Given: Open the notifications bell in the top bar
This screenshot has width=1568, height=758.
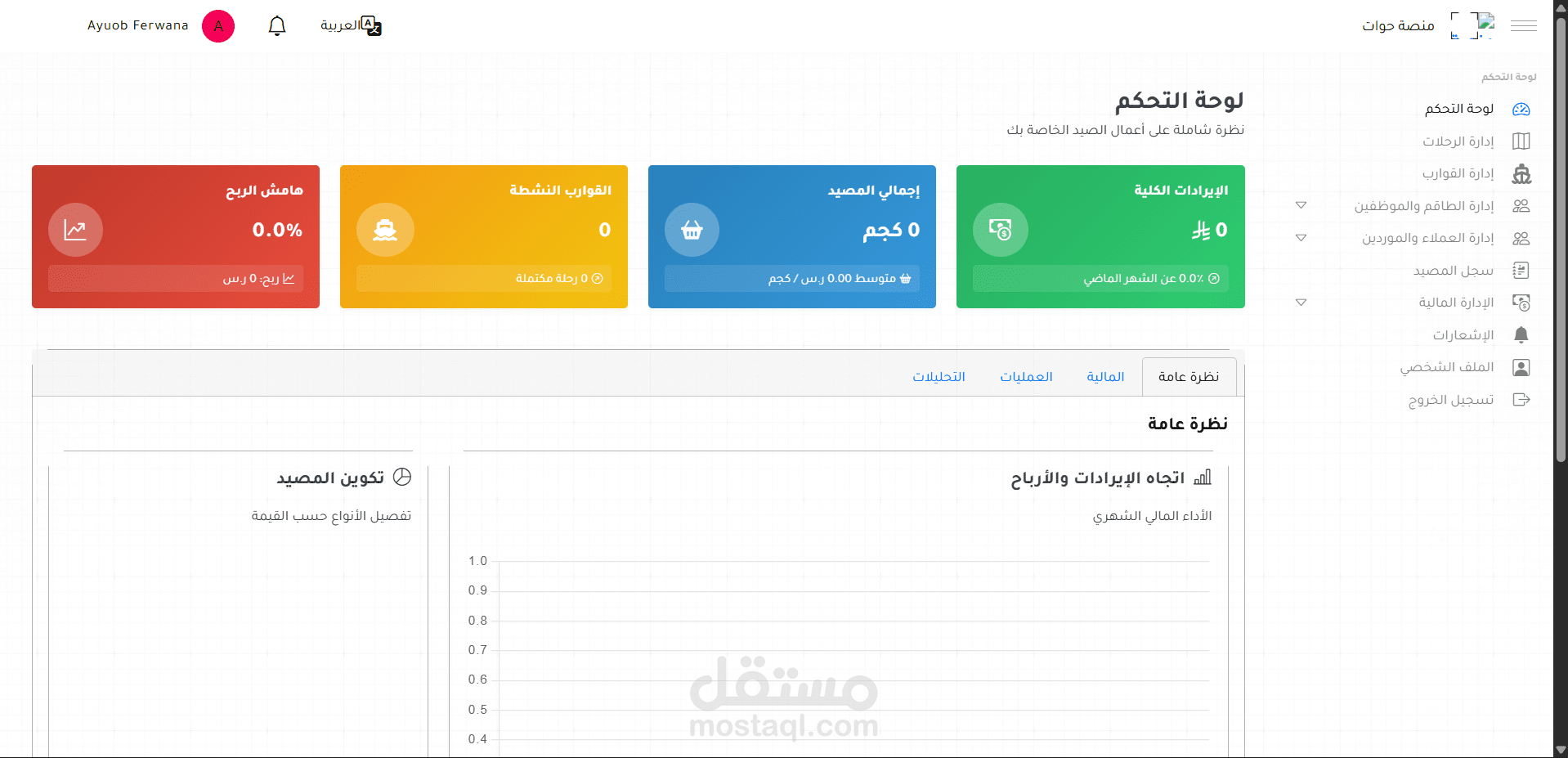Looking at the screenshot, I should click(x=277, y=26).
